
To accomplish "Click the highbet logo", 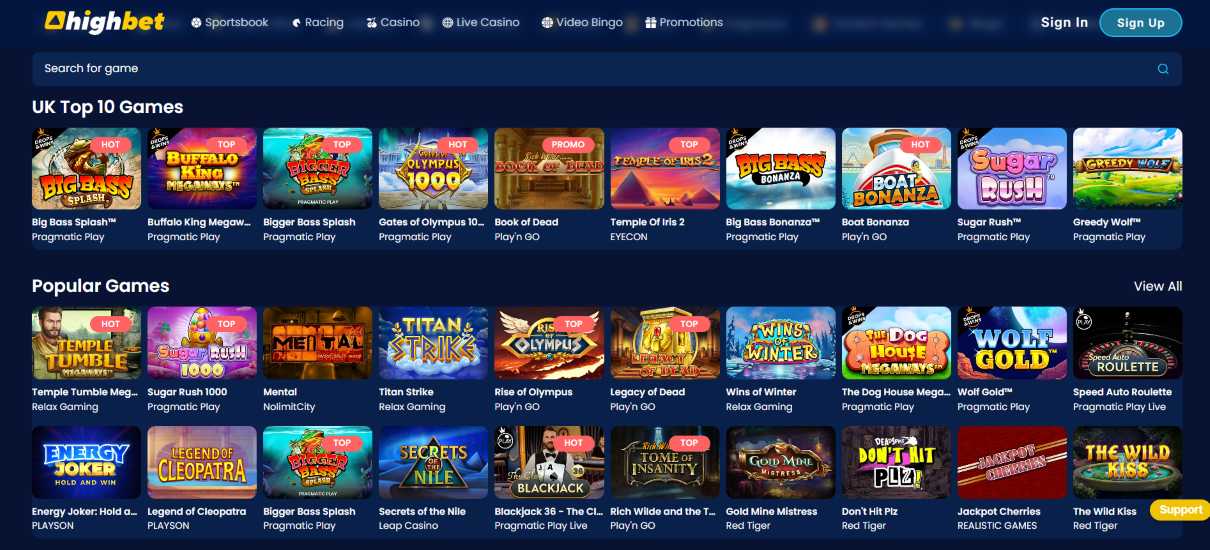I will [105, 21].
